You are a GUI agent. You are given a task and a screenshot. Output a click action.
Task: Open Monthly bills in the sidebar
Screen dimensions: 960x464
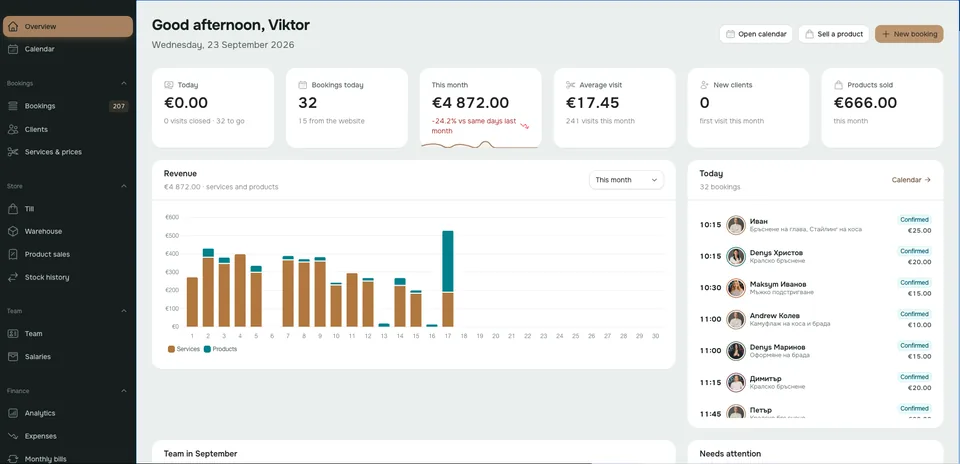pyautogui.click(x=68, y=458)
